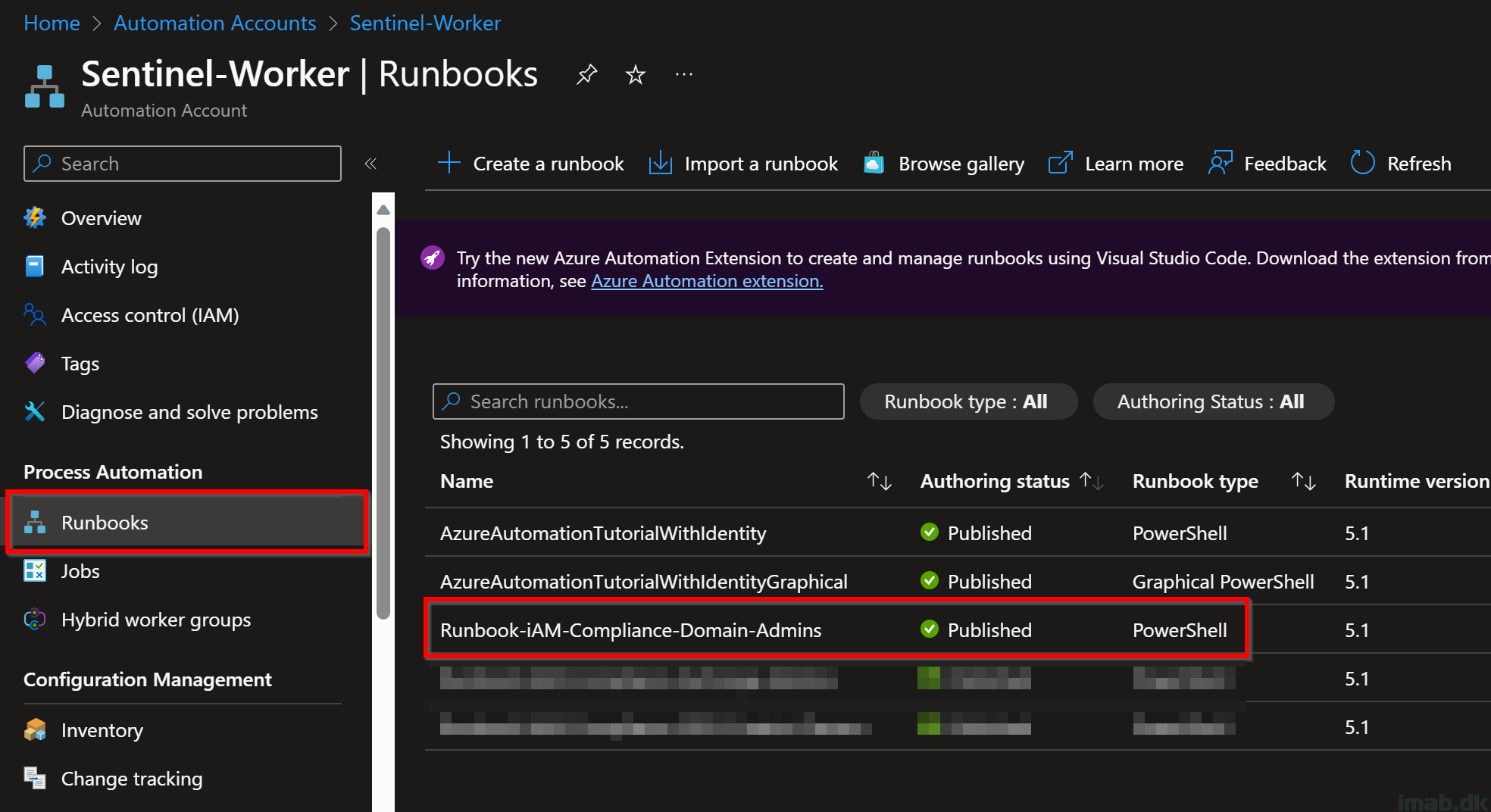
Task: Click the Name column header
Action: (467, 481)
